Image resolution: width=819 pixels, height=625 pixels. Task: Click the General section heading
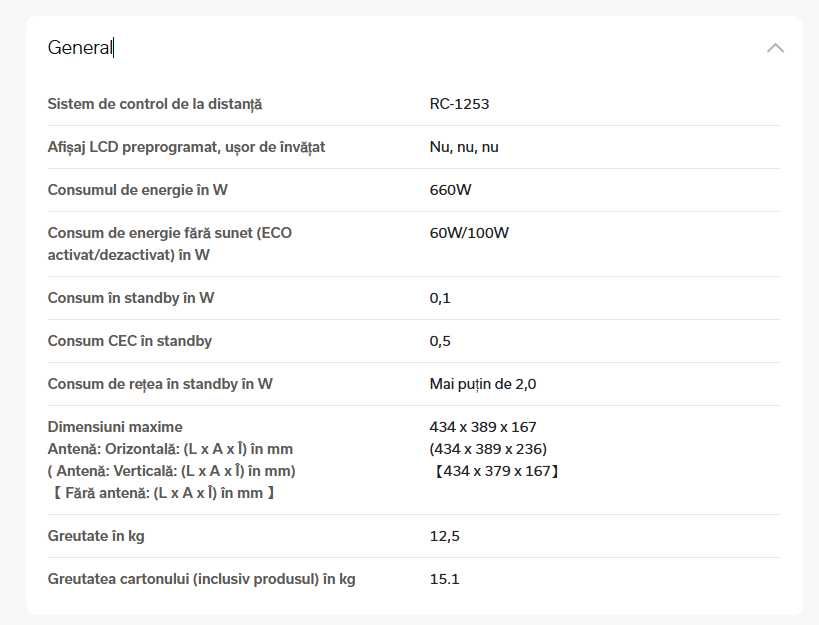(x=80, y=48)
